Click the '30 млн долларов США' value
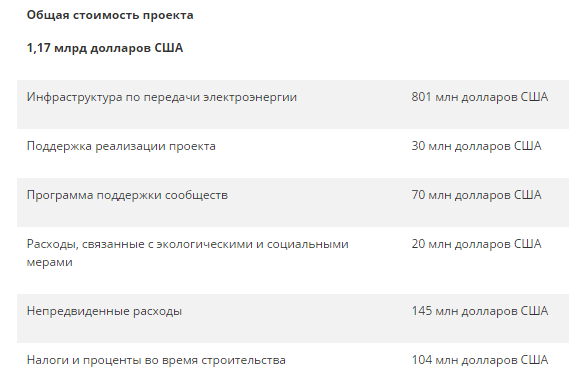This screenshot has width=569, height=383. coord(476,146)
